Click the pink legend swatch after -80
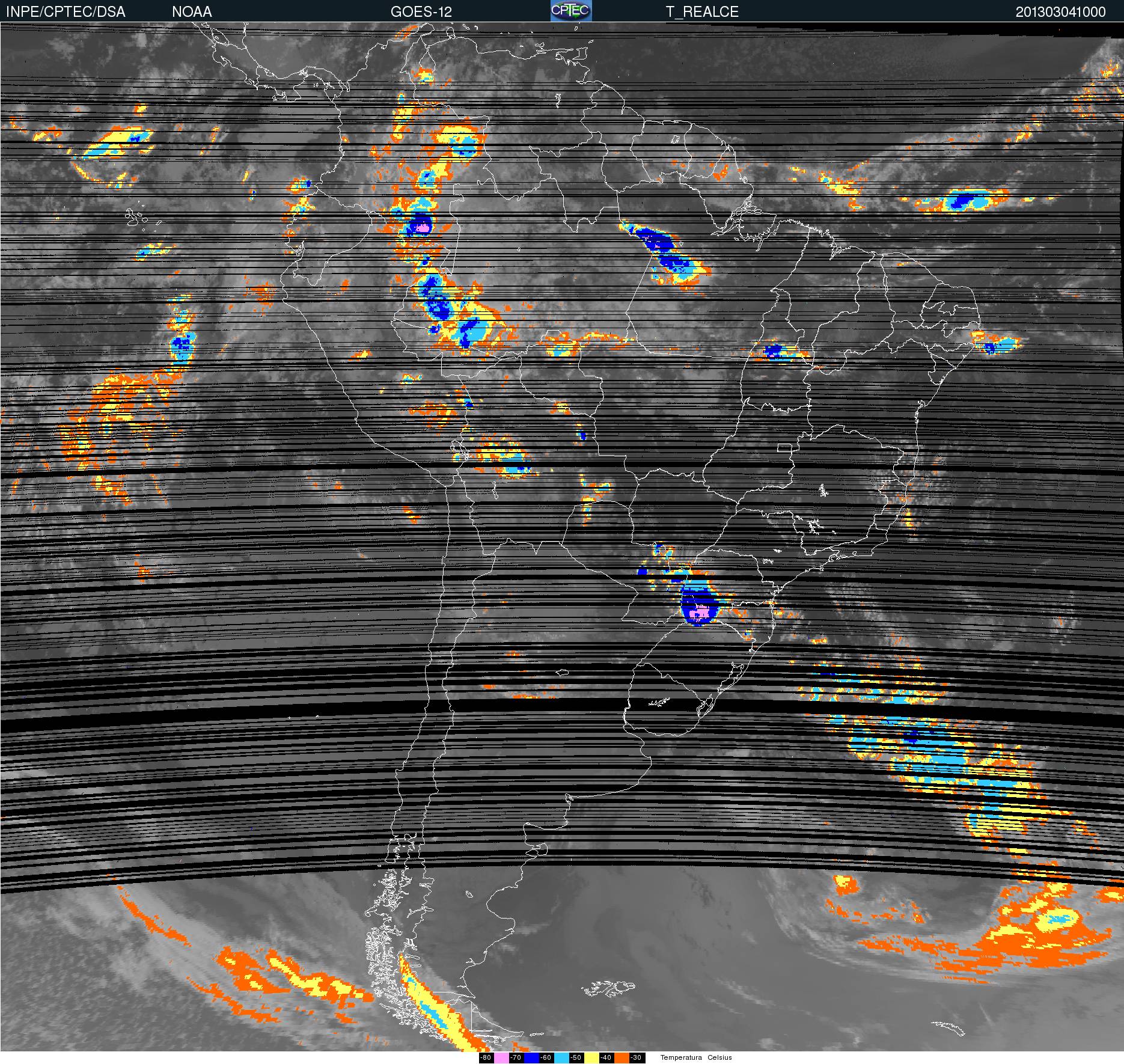Image resolution: width=1124 pixels, height=1064 pixels. click(x=501, y=1057)
